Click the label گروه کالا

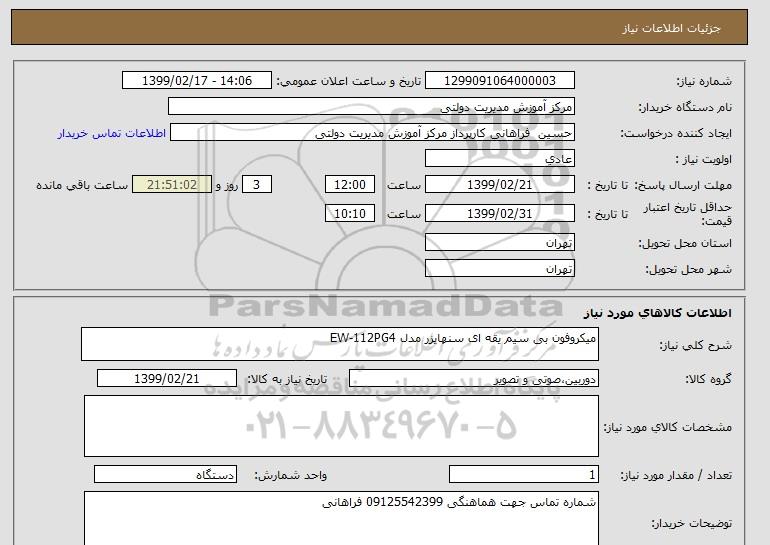pos(709,379)
